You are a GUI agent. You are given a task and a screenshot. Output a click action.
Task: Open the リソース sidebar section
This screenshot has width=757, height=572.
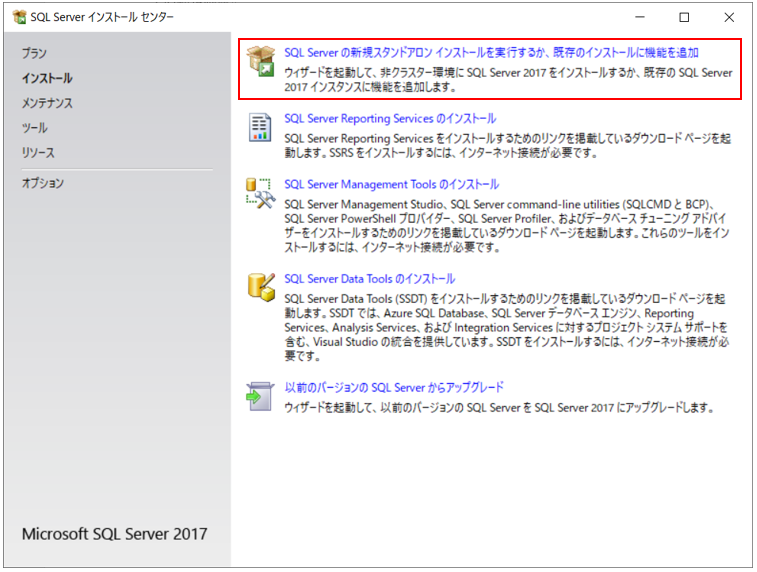pyautogui.click(x=38, y=153)
